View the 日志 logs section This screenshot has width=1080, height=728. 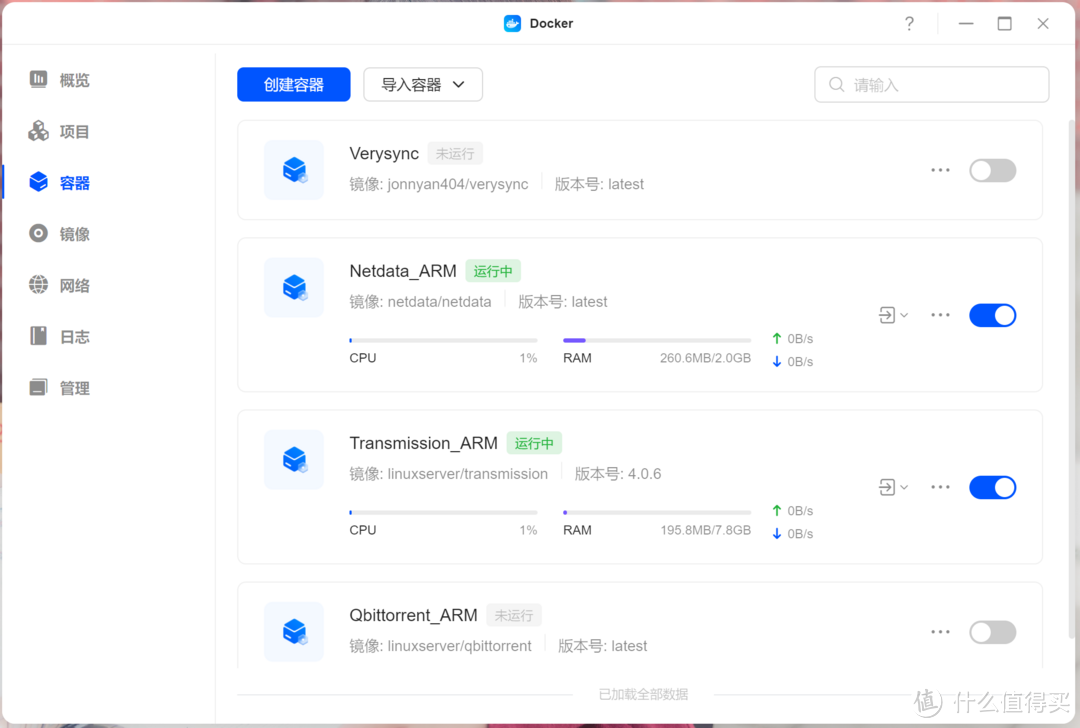coord(60,336)
